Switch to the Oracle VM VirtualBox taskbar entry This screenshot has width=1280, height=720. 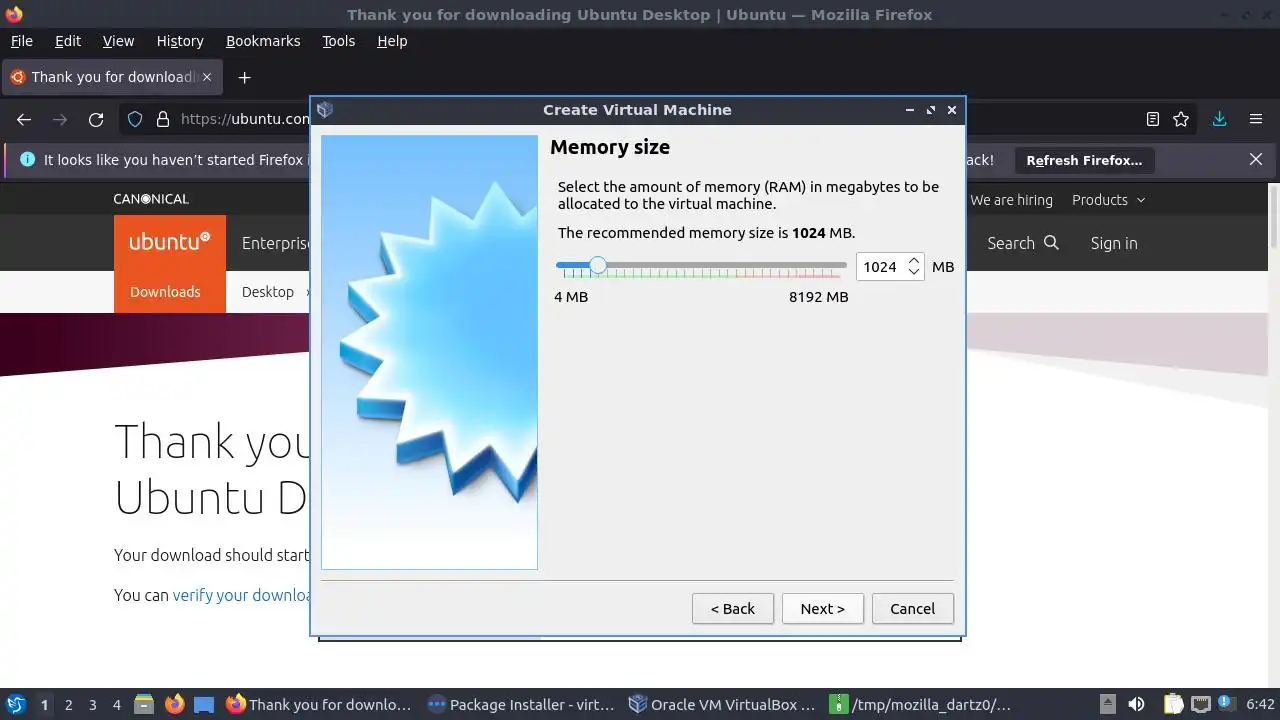pos(722,705)
